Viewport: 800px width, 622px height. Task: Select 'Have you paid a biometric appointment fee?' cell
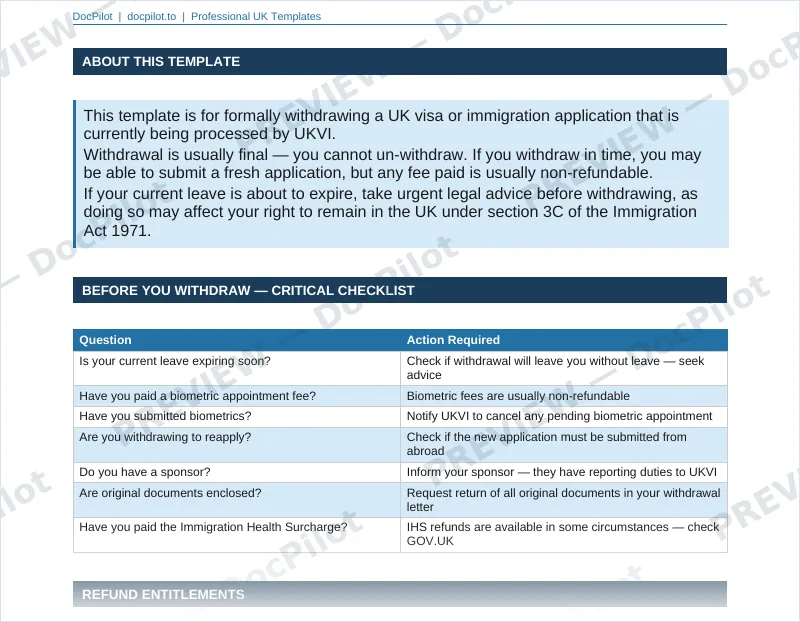pyautogui.click(x=237, y=396)
